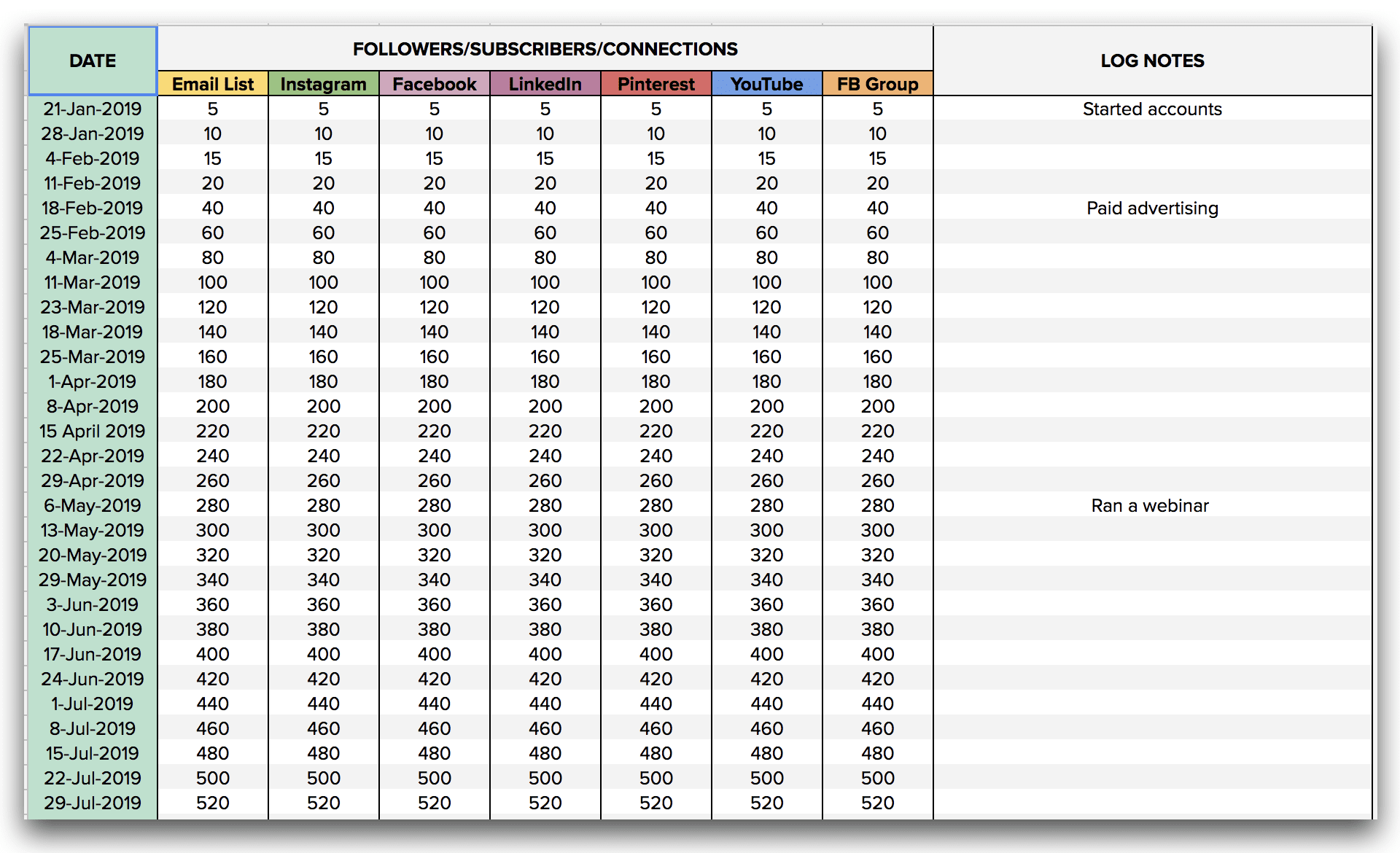Select the LOG NOTES header cell
Screen dimensions: 1400x853
click(1151, 61)
